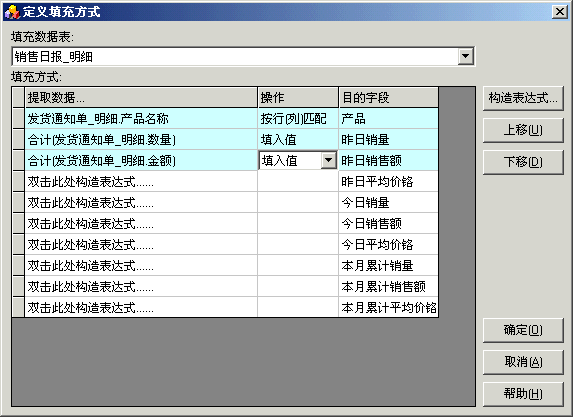Open the 填充数据表 dropdown arrow

466,56
